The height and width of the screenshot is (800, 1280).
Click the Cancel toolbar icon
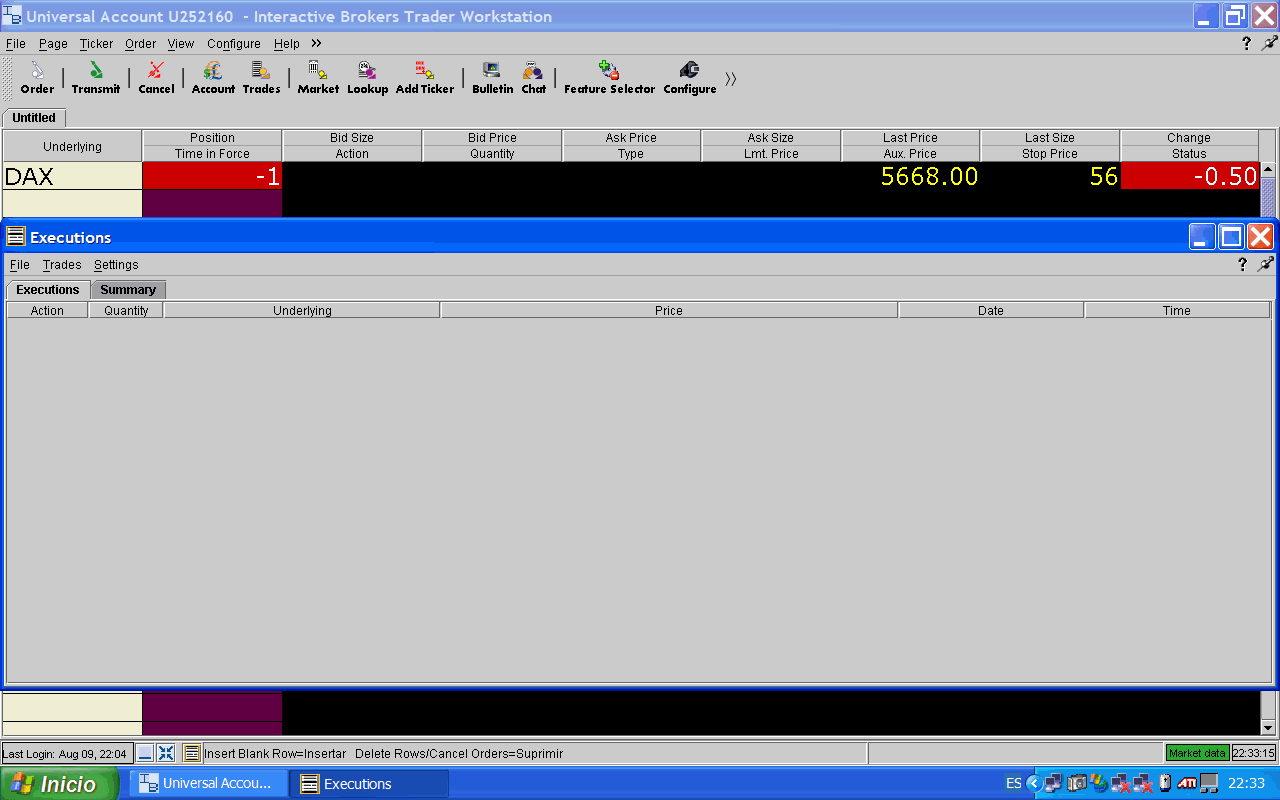coord(156,77)
